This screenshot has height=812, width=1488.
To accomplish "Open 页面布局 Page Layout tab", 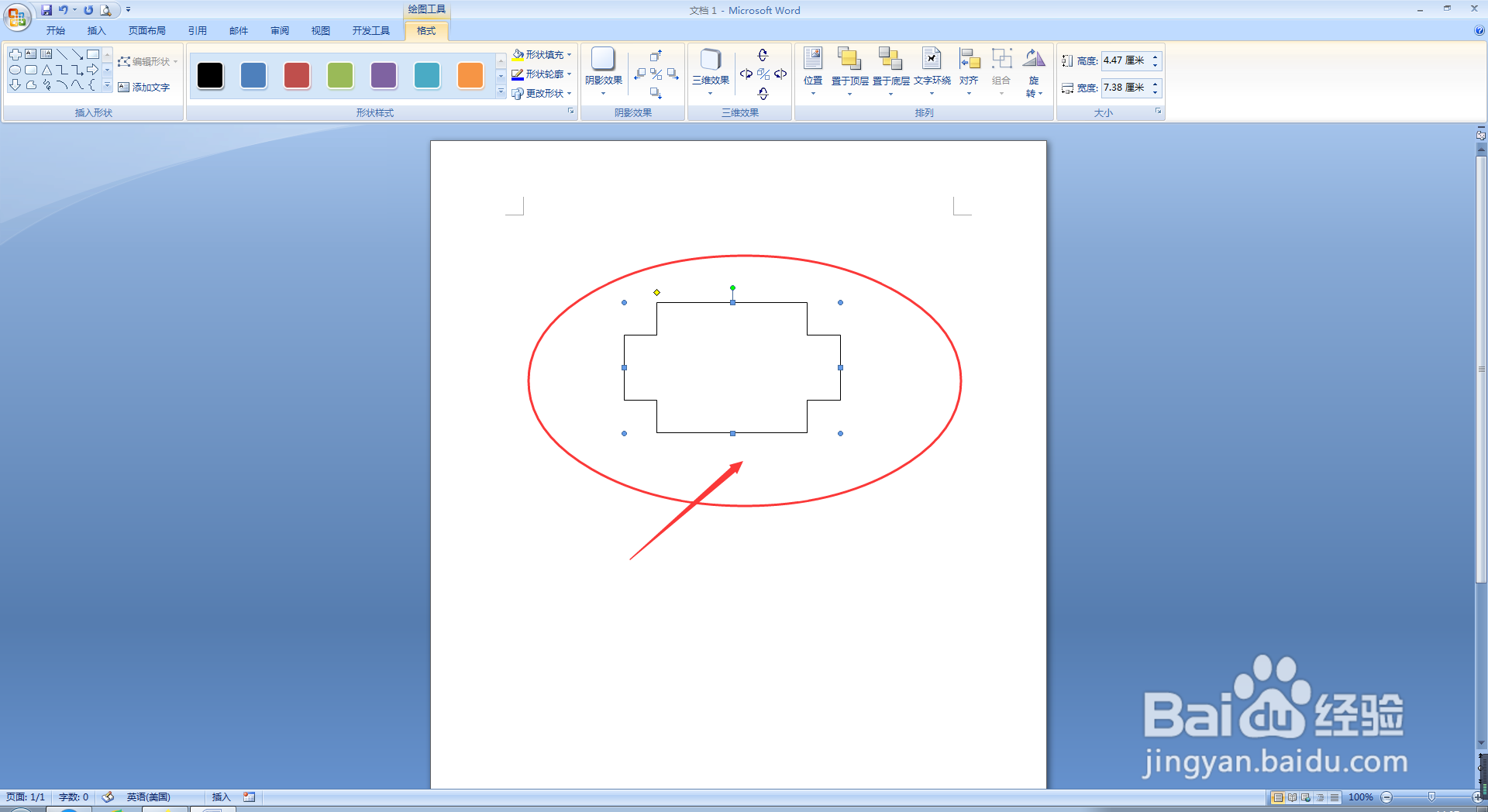I will [x=147, y=31].
